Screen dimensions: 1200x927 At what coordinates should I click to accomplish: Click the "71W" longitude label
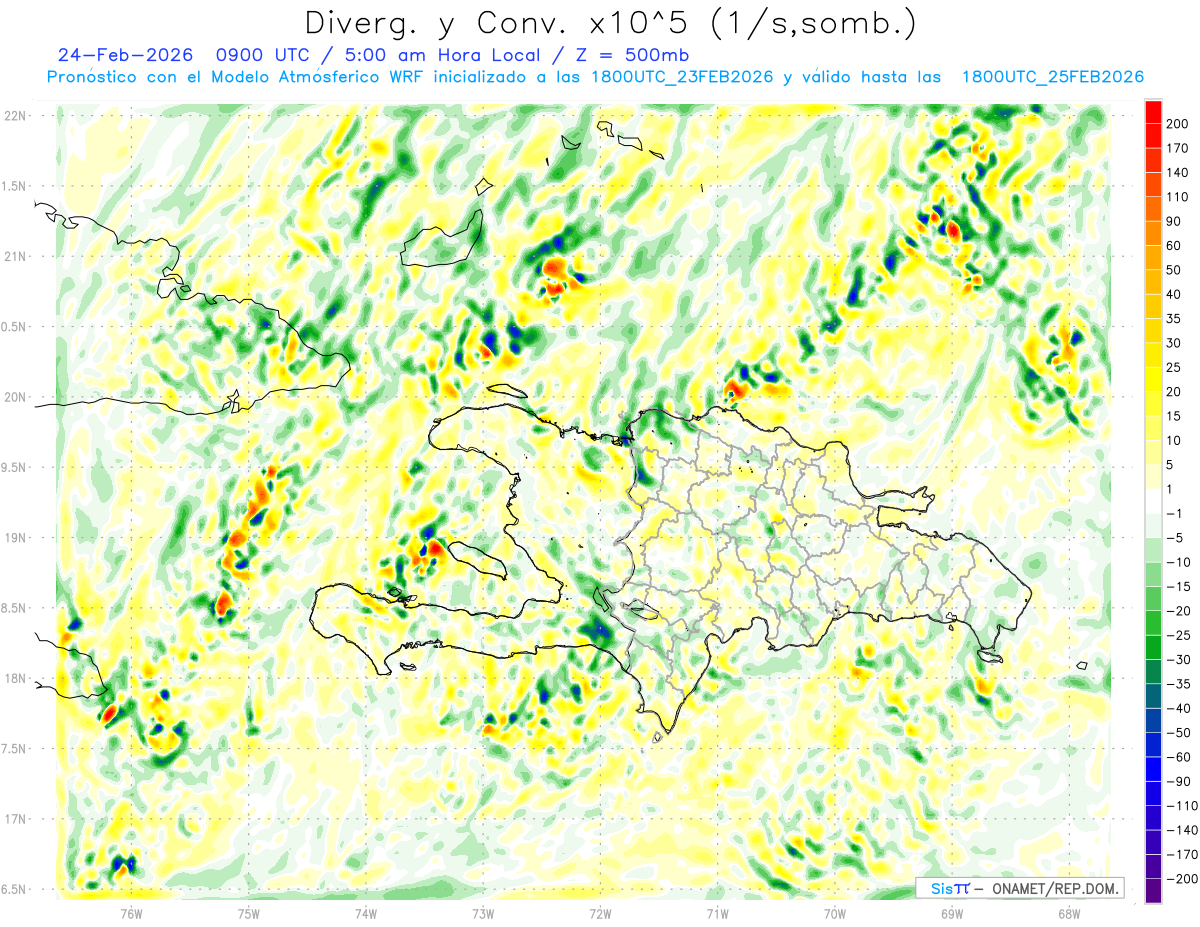click(717, 912)
